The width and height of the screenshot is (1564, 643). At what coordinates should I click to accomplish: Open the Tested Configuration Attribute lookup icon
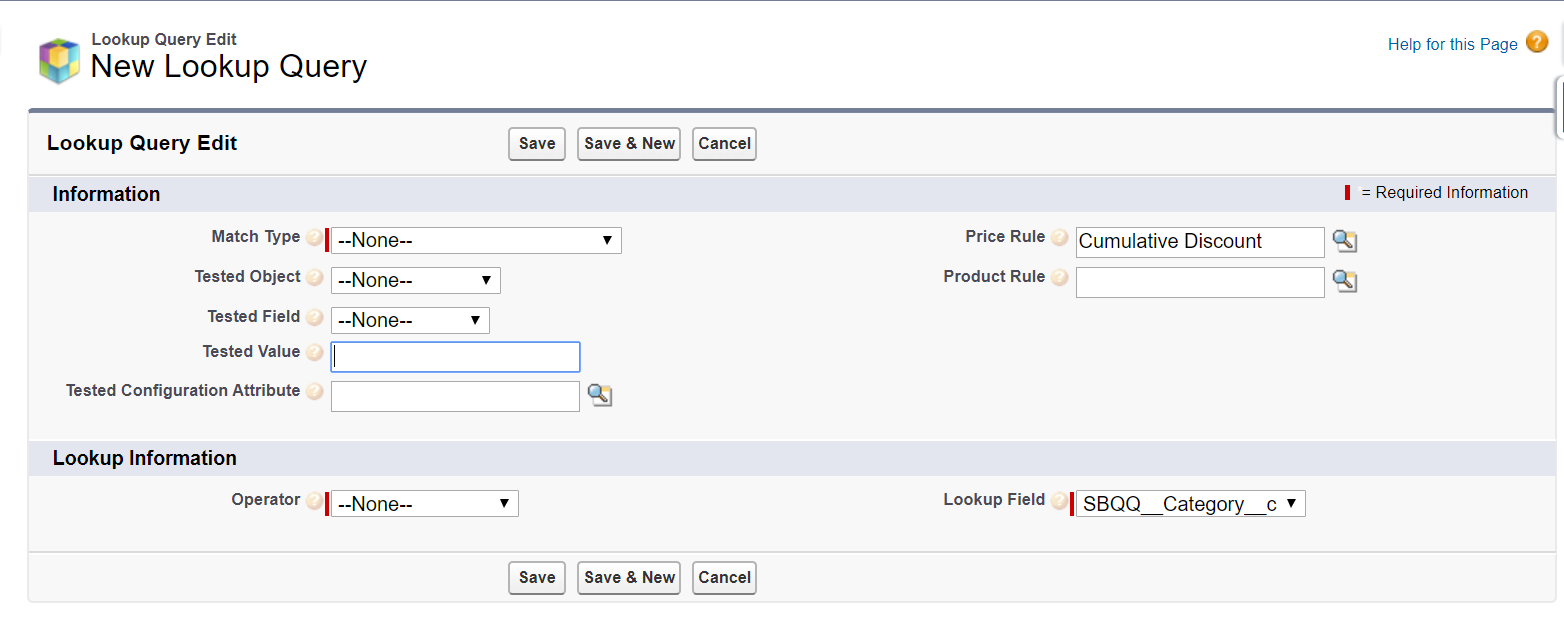tap(599, 395)
